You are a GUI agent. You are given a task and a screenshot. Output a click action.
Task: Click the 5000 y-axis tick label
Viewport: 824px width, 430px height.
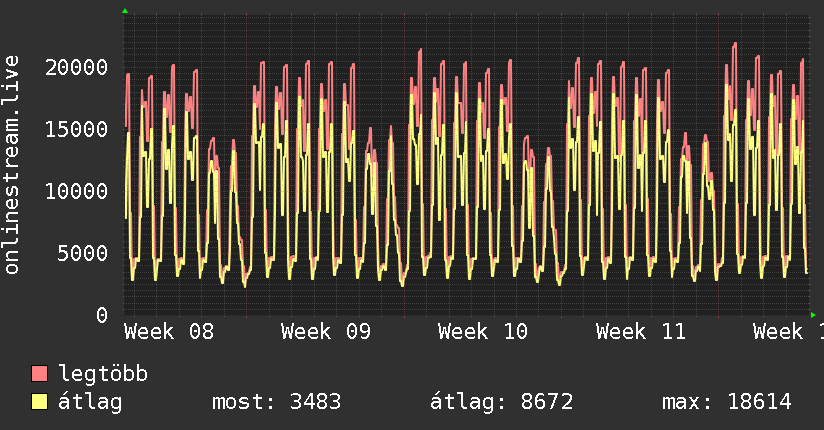point(83,253)
